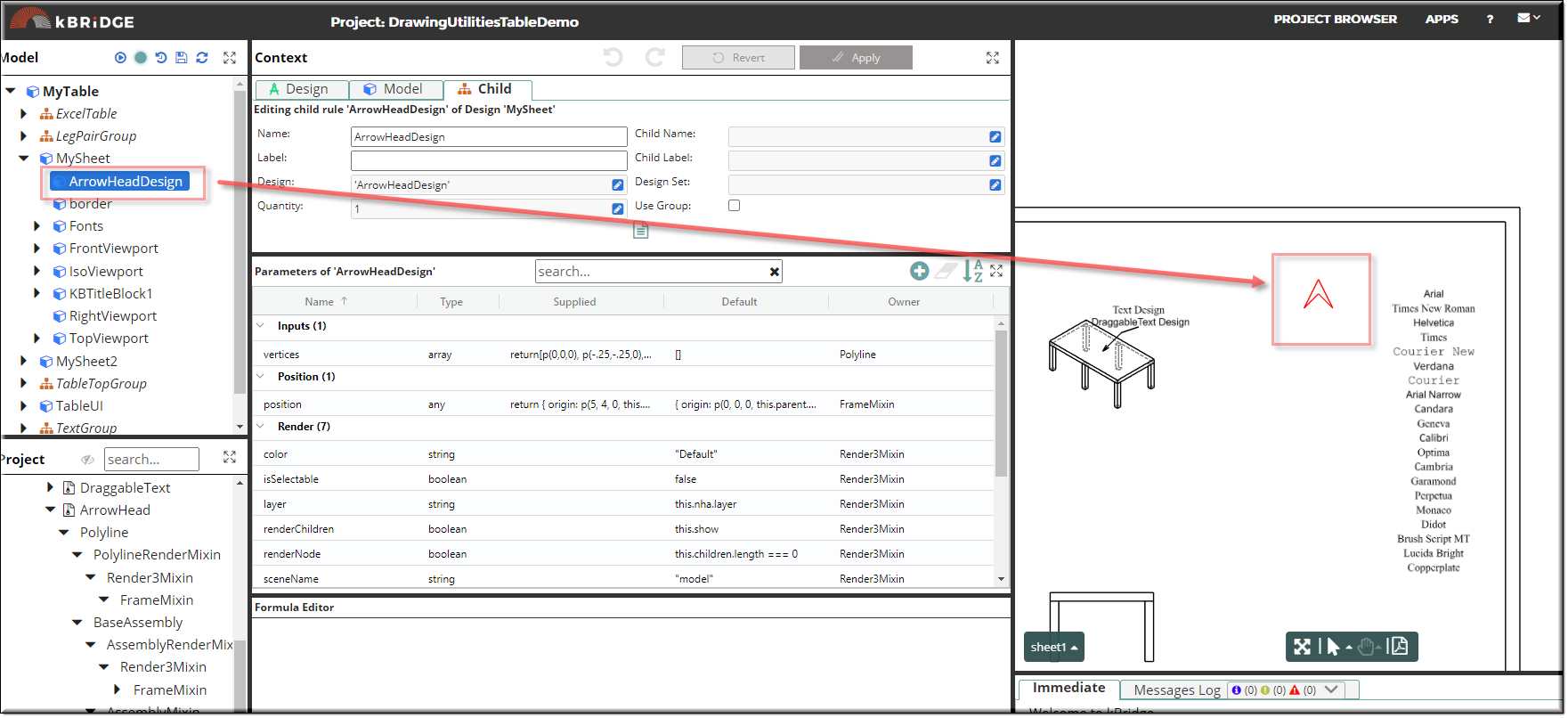Edit the Quantity field formula pencil icon

[x=617, y=208]
